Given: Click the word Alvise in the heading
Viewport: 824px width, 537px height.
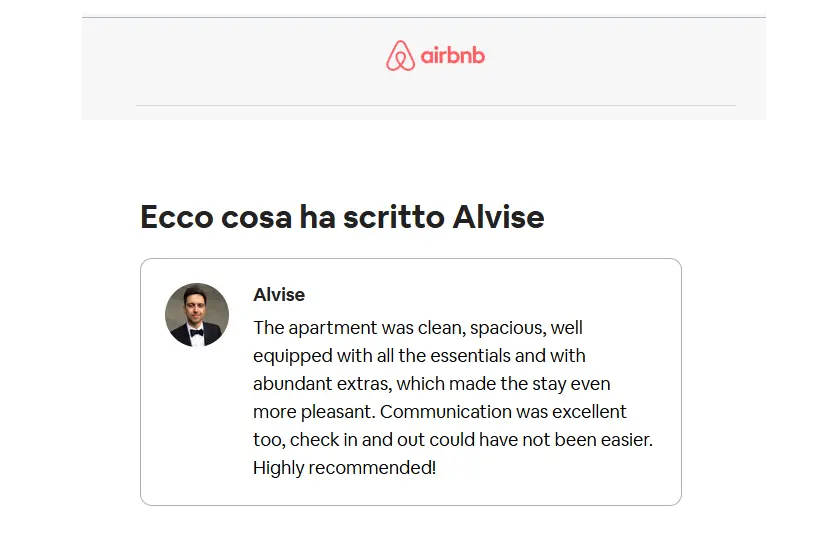Looking at the screenshot, I should (x=498, y=217).
